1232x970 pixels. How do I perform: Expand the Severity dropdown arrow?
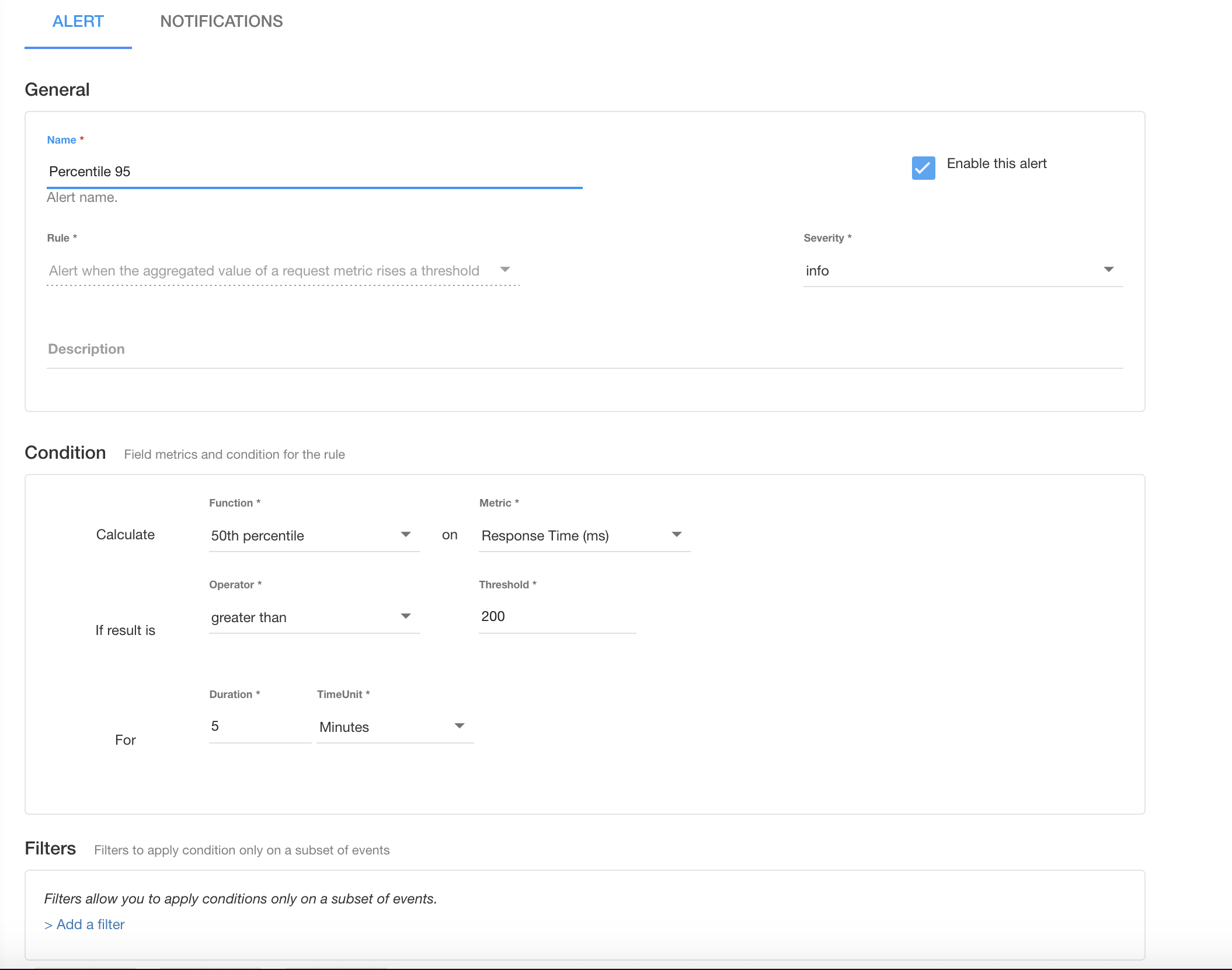coord(1108,270)
